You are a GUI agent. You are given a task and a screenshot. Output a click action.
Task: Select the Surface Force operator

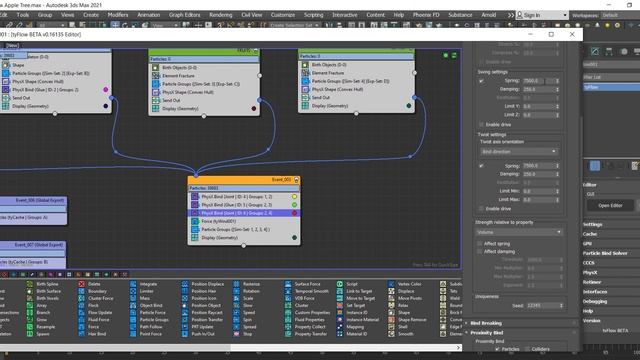coord(303,284)
